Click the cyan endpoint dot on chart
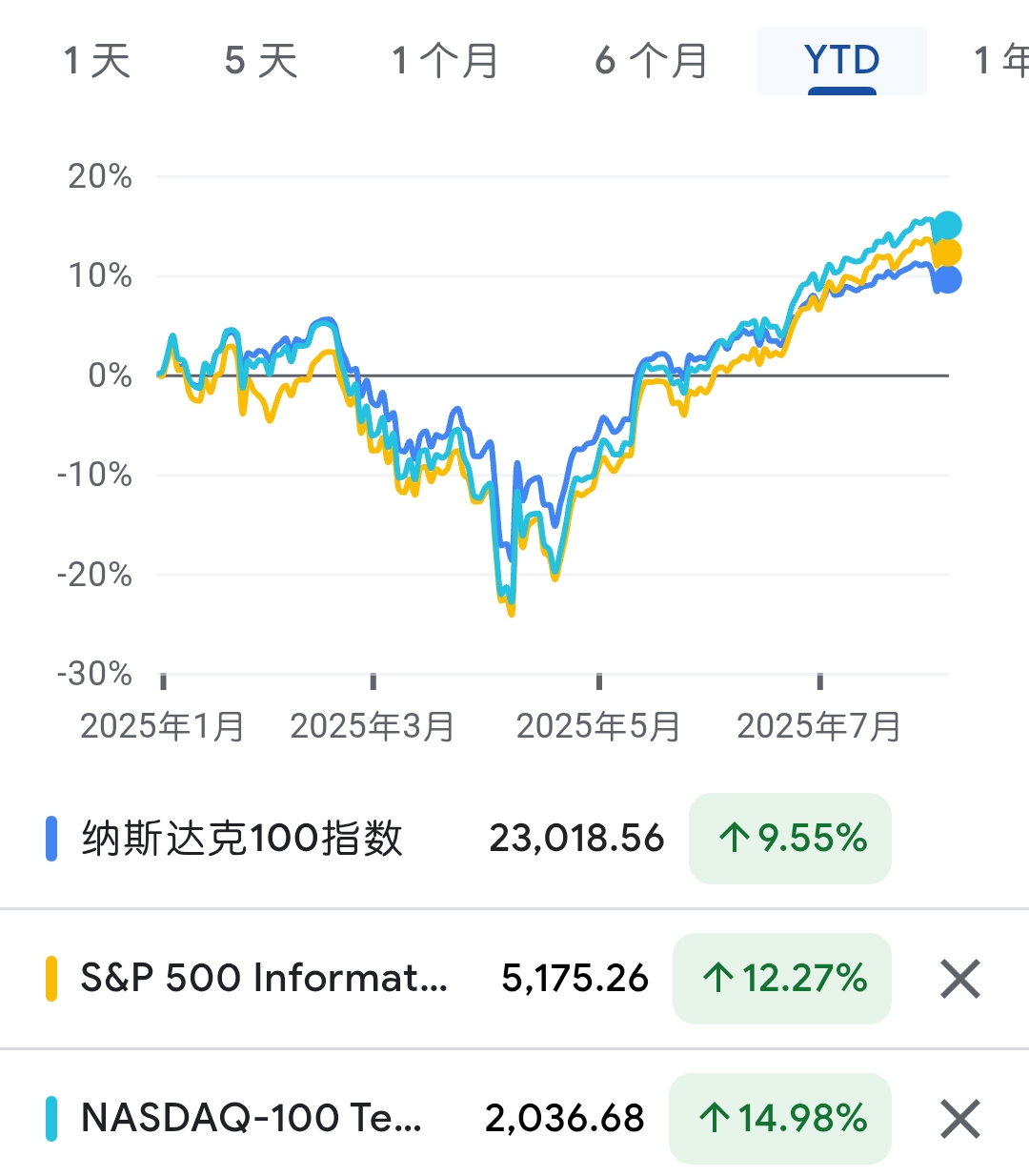 [x=947, y=226]
